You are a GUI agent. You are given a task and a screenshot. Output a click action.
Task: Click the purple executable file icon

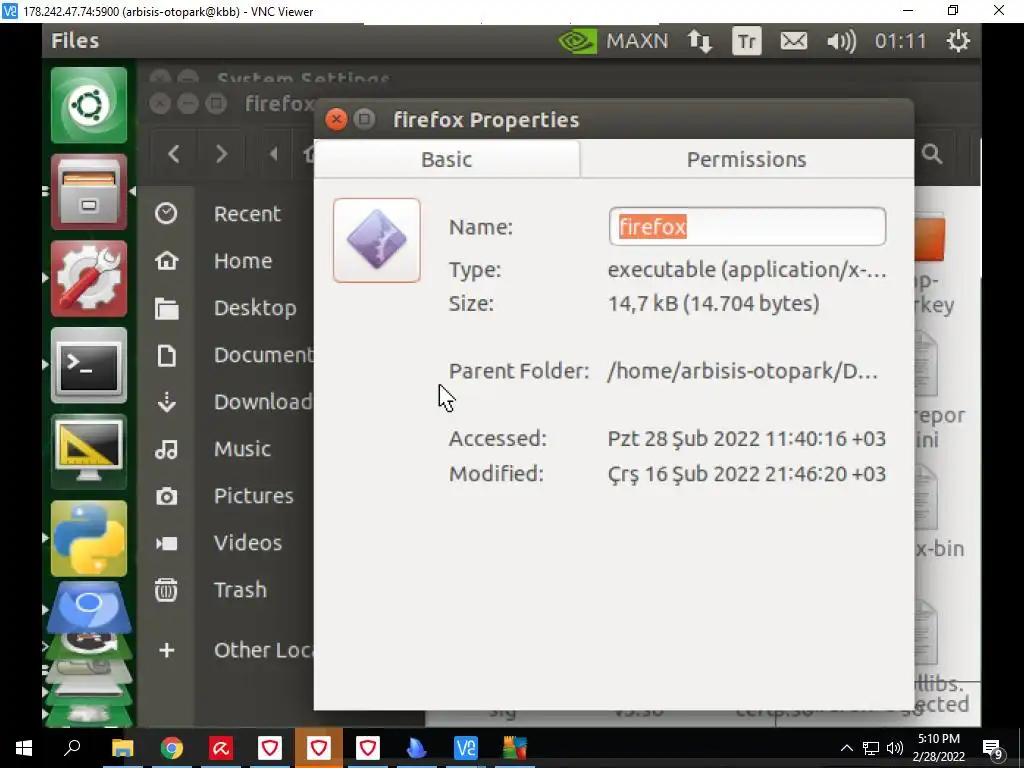(x=377, y=240)
